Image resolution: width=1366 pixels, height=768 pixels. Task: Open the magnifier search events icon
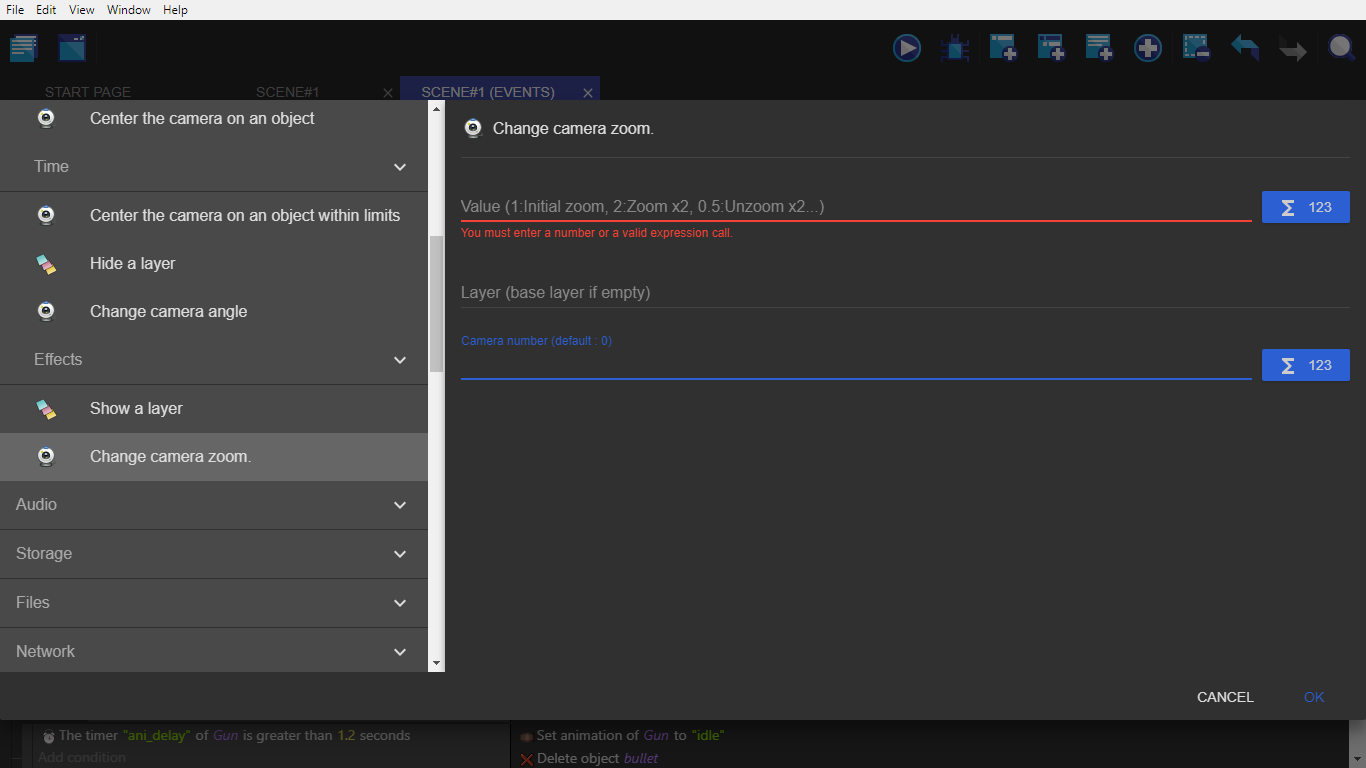[x=1341, y=48]
